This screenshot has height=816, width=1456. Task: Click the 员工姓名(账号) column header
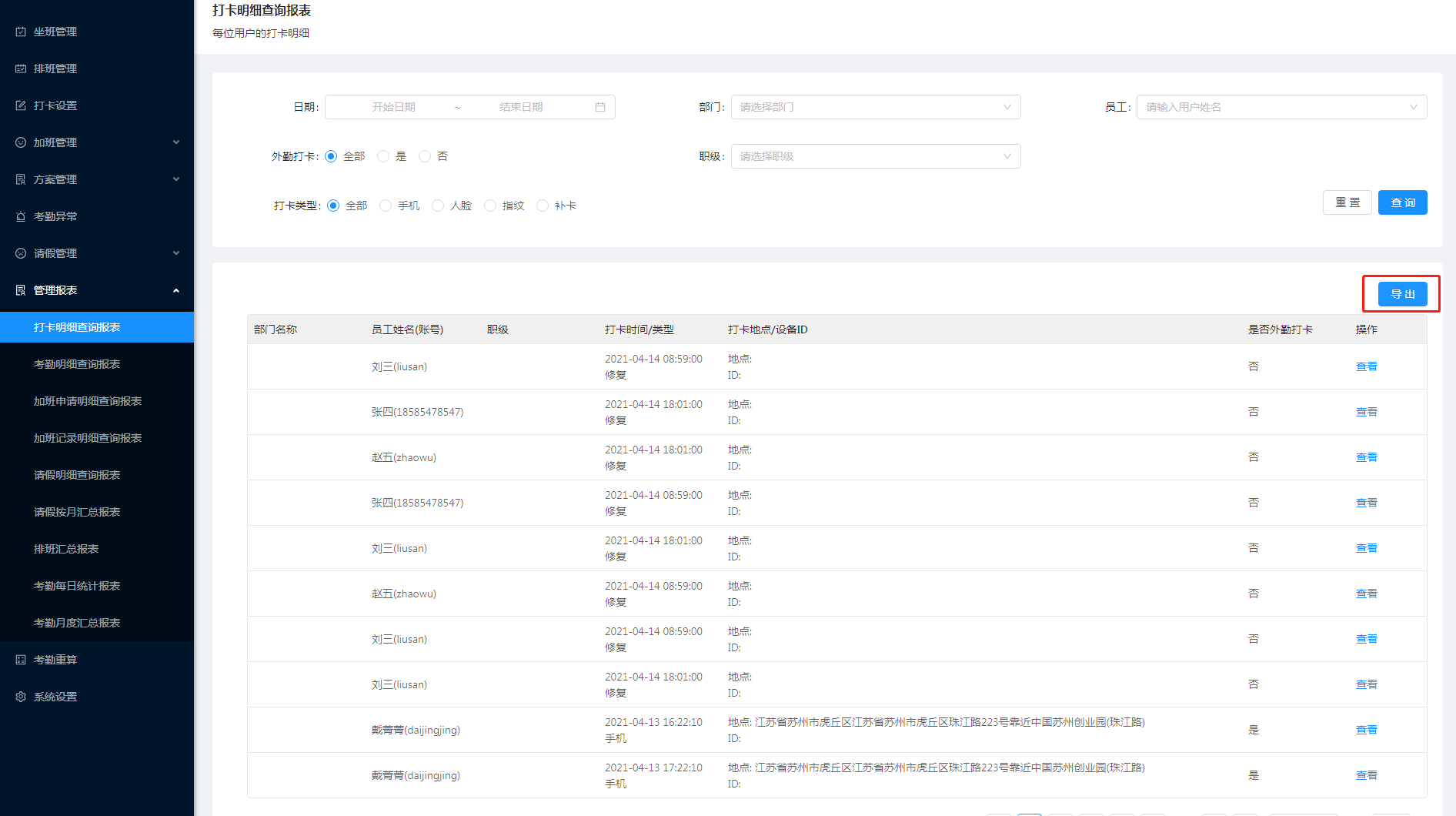coord(407,329)
